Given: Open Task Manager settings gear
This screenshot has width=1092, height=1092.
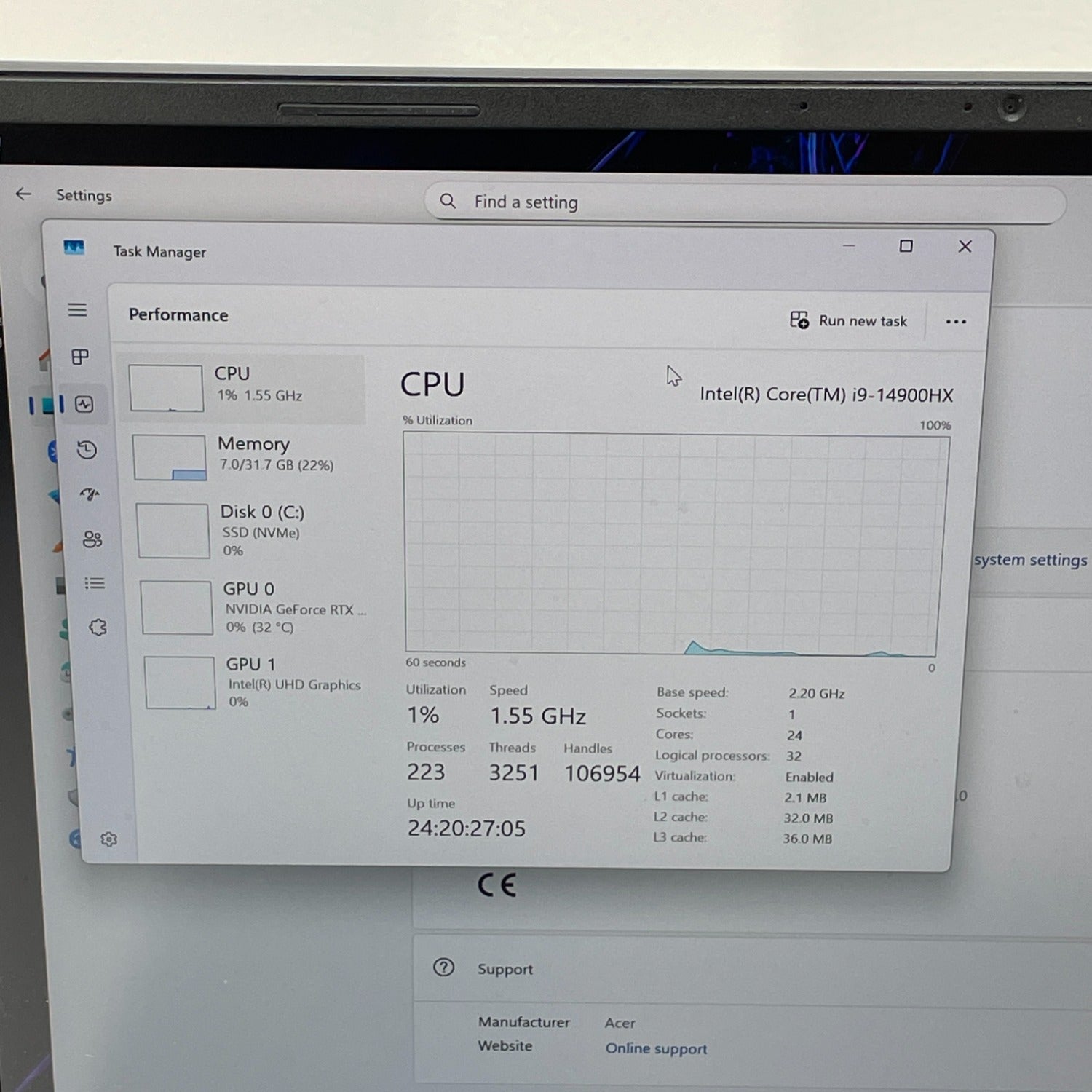Looking at the screenshot, I should tap(109, 839).
